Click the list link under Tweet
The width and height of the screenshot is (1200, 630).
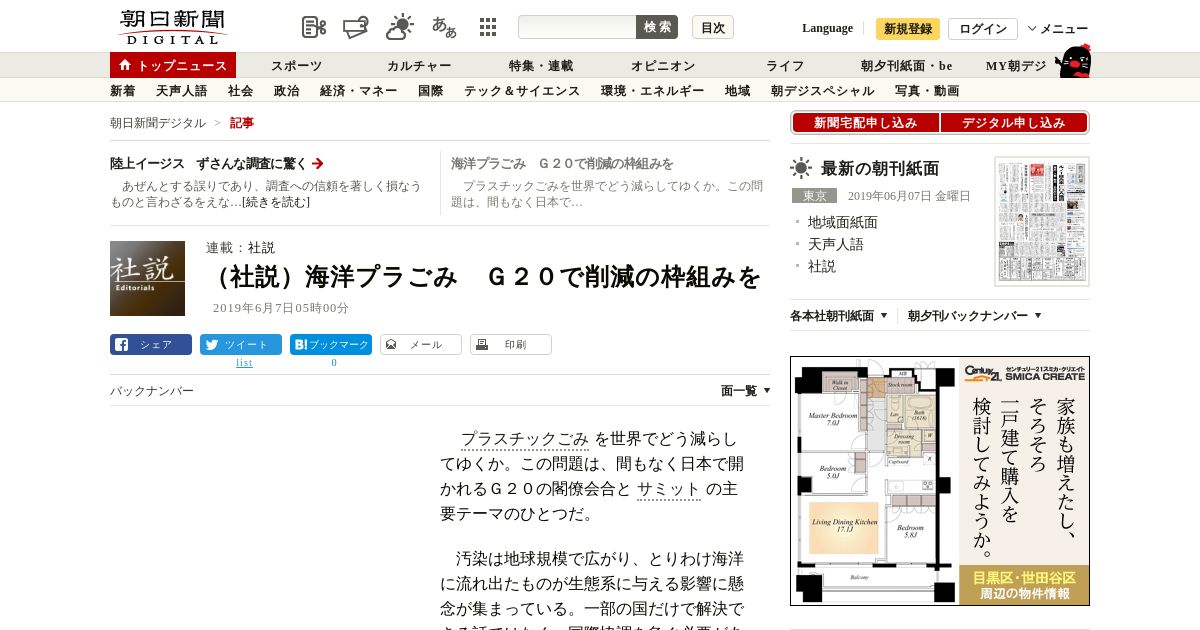coord(244,362)
